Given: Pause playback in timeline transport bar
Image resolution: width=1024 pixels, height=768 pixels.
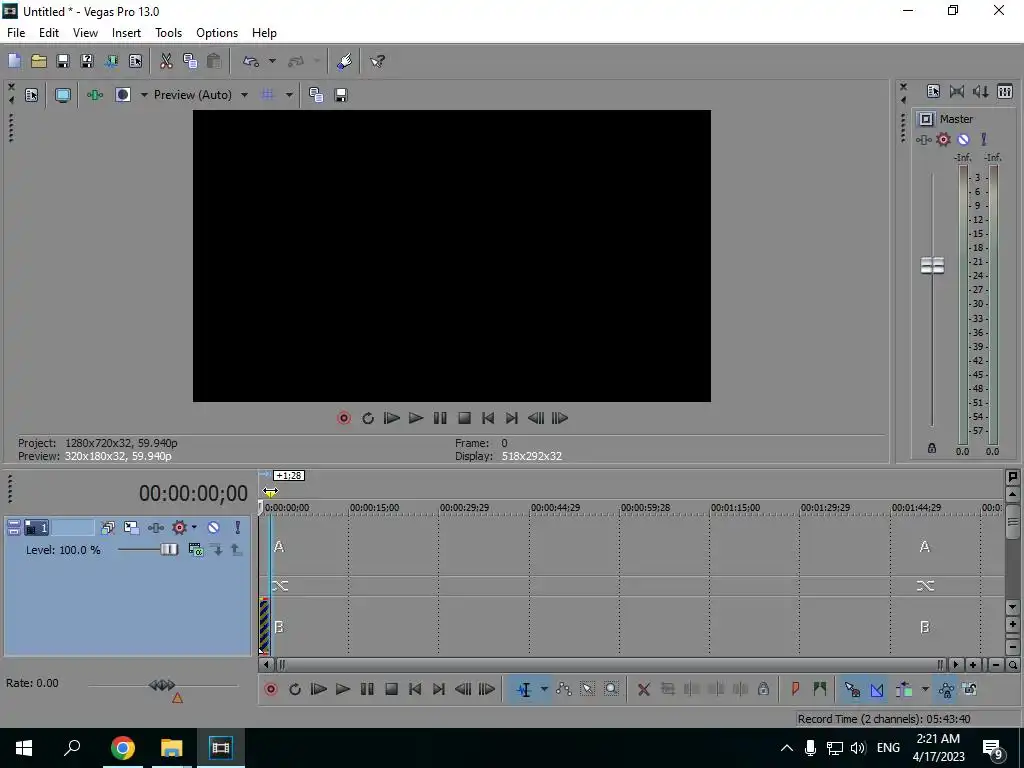Looking at the screenshot, I should pos(367,689).
